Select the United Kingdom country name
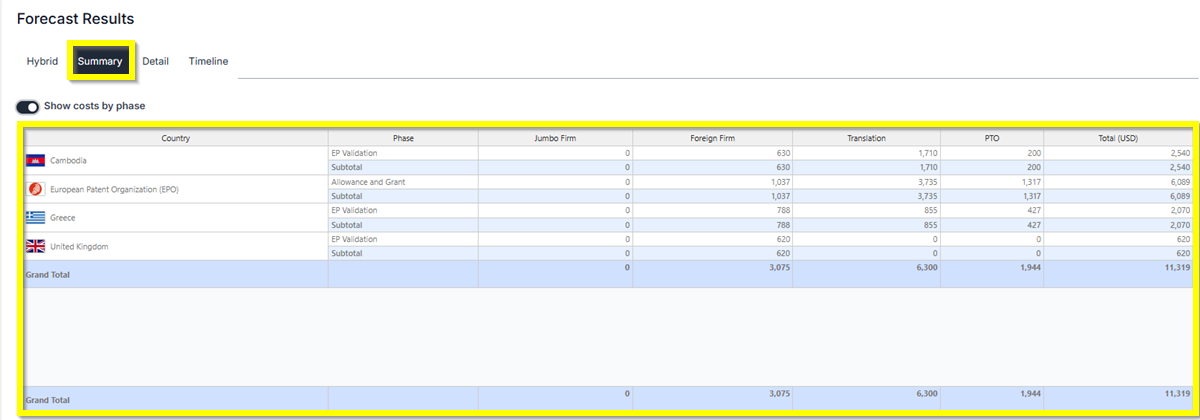Image resolution: width=1200 pixels, height=420 pixels. (79, 246)
